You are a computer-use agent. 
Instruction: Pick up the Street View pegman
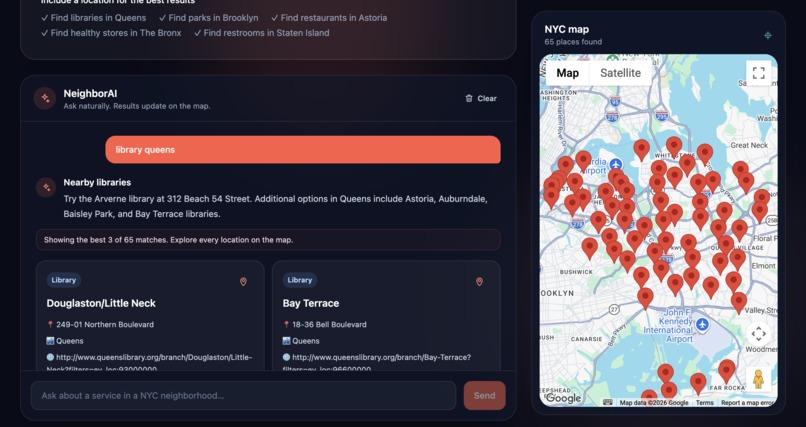[x=759, y=379]
